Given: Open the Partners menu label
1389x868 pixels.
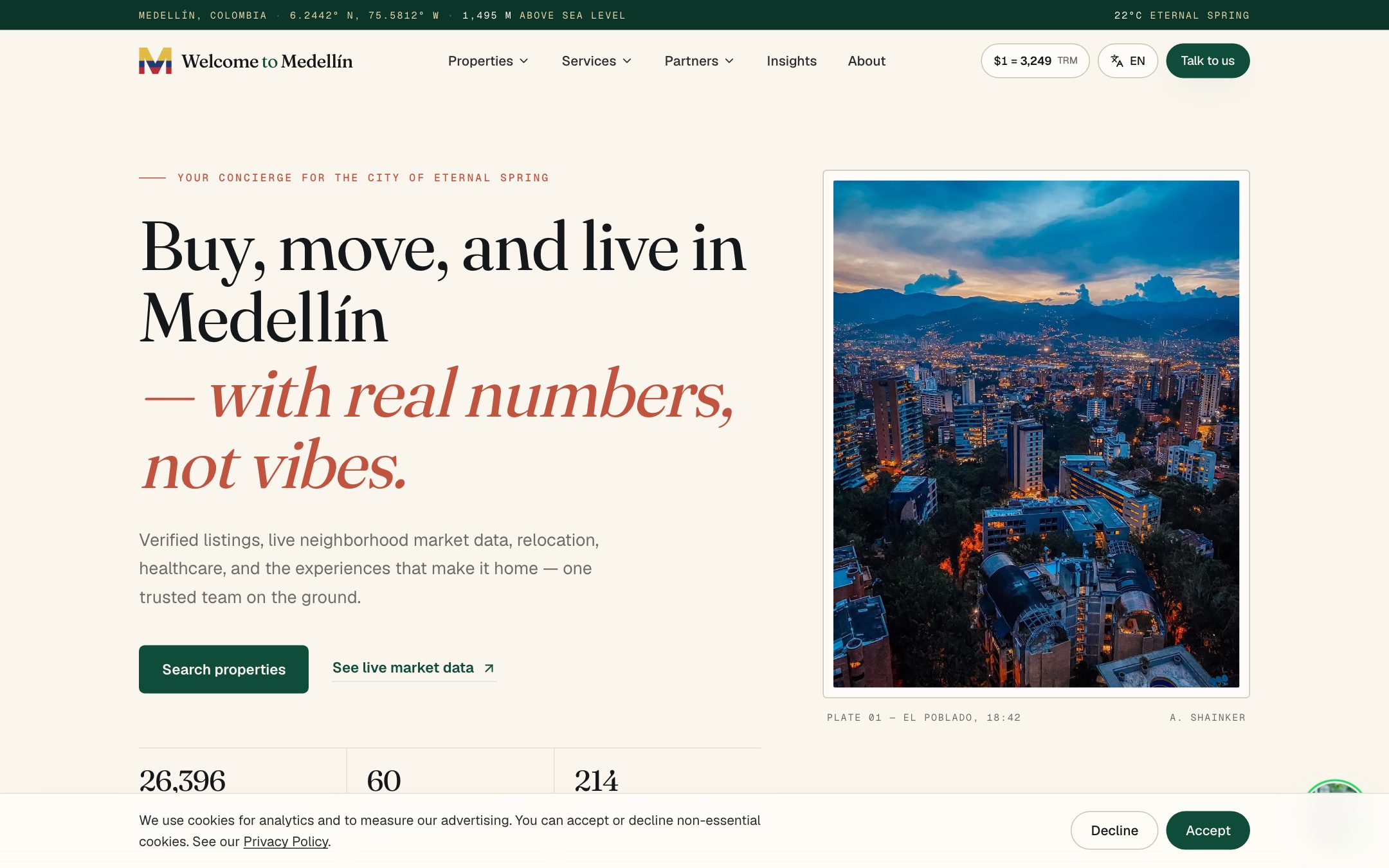Looking at the screenshot, I should [x=691, y=61].
